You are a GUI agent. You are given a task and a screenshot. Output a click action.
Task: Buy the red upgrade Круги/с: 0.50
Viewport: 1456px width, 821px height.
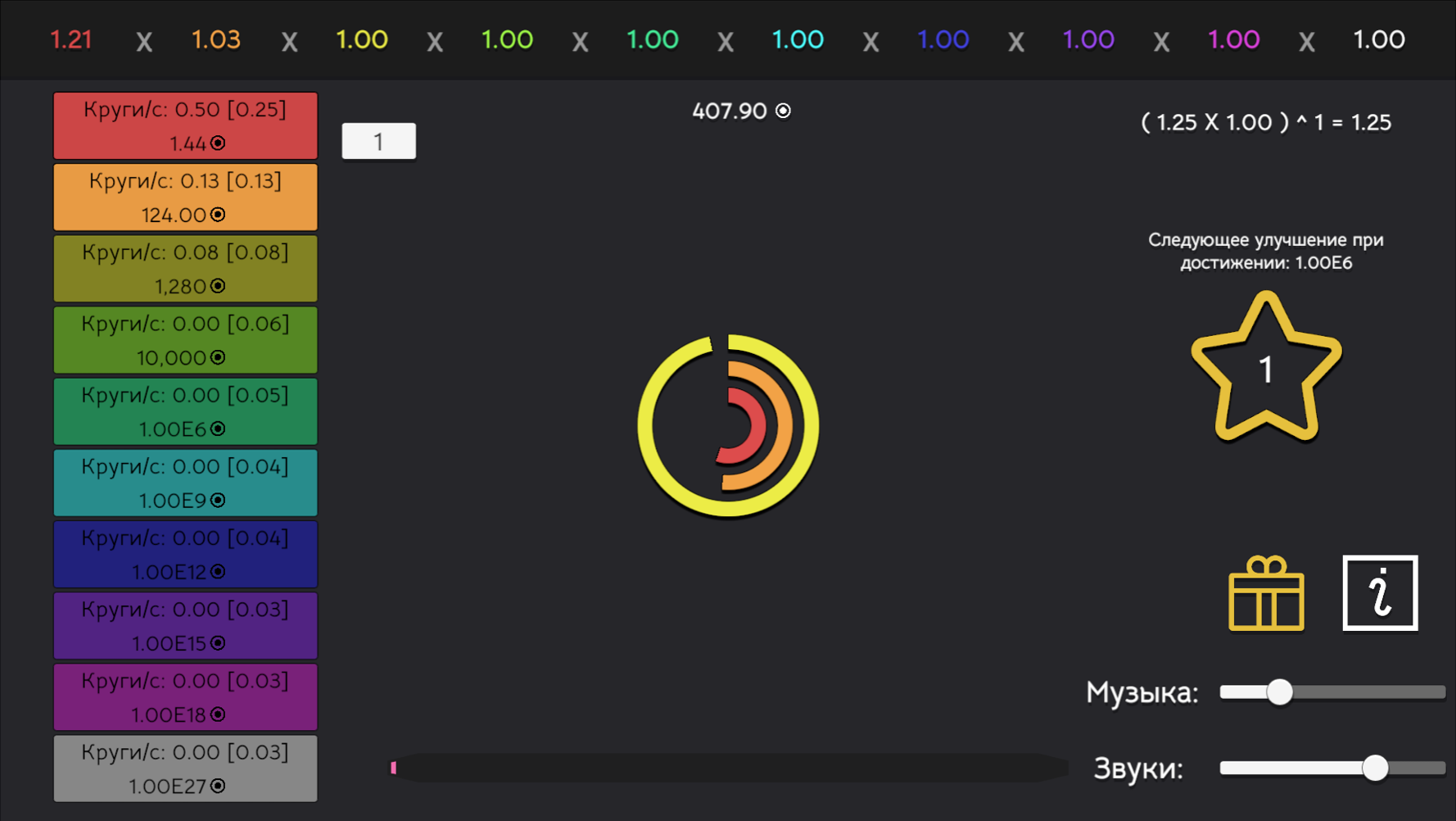point(185,125)
